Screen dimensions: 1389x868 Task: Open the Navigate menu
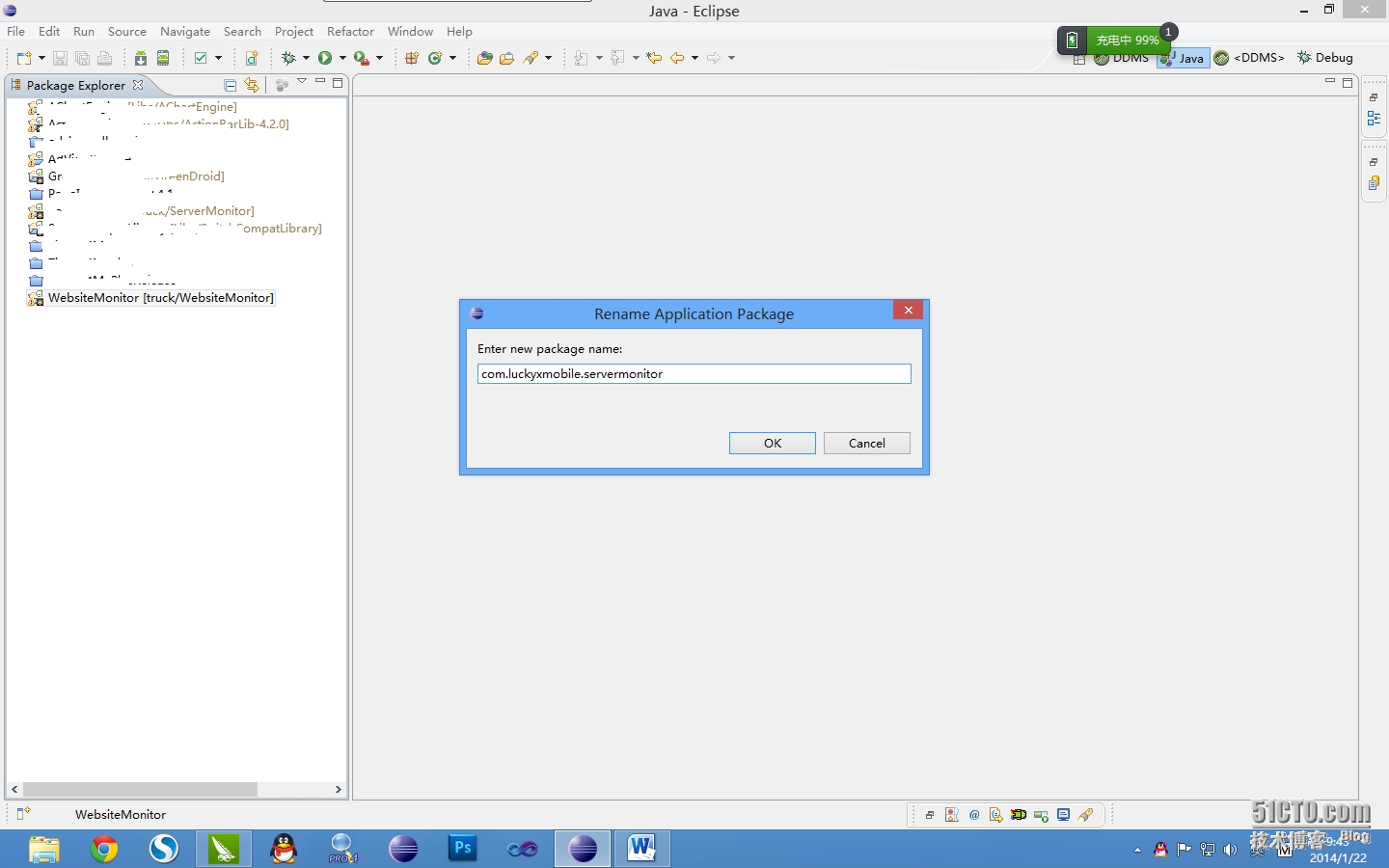185,31
